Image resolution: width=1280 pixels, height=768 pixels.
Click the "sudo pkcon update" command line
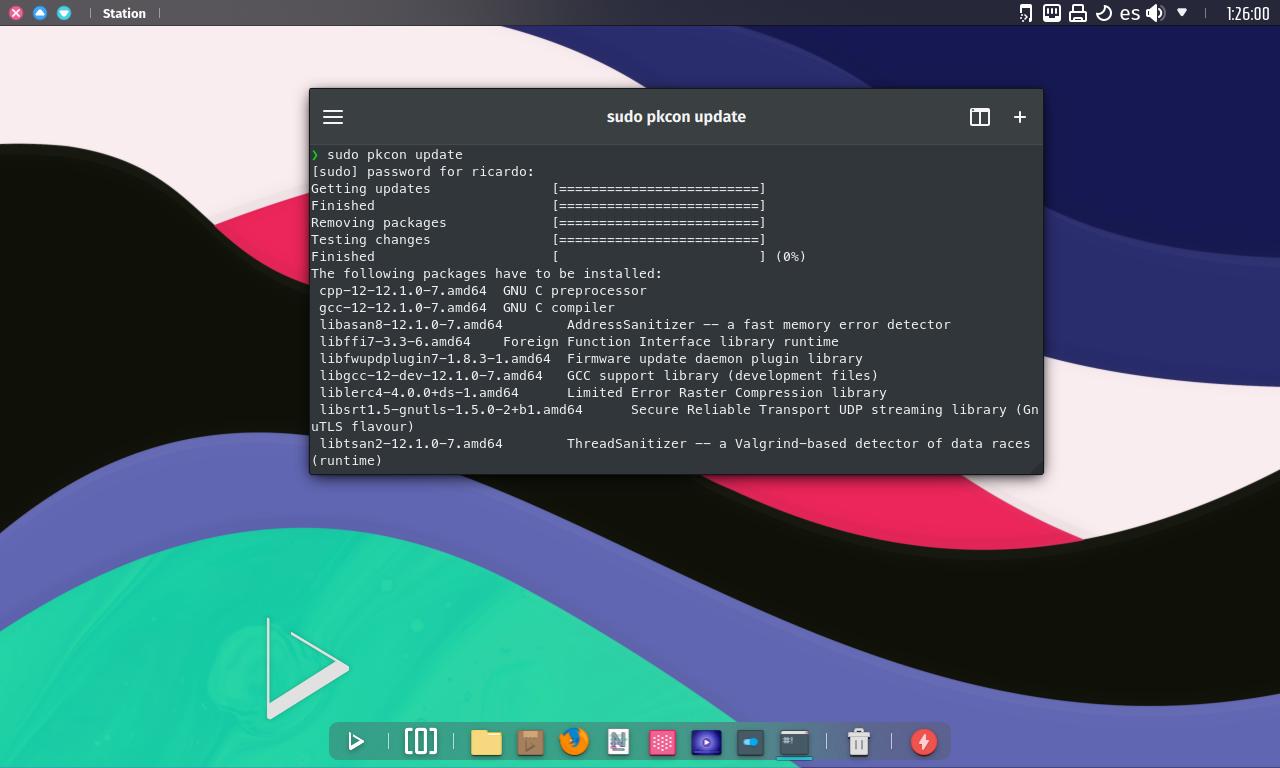point(395,155)
